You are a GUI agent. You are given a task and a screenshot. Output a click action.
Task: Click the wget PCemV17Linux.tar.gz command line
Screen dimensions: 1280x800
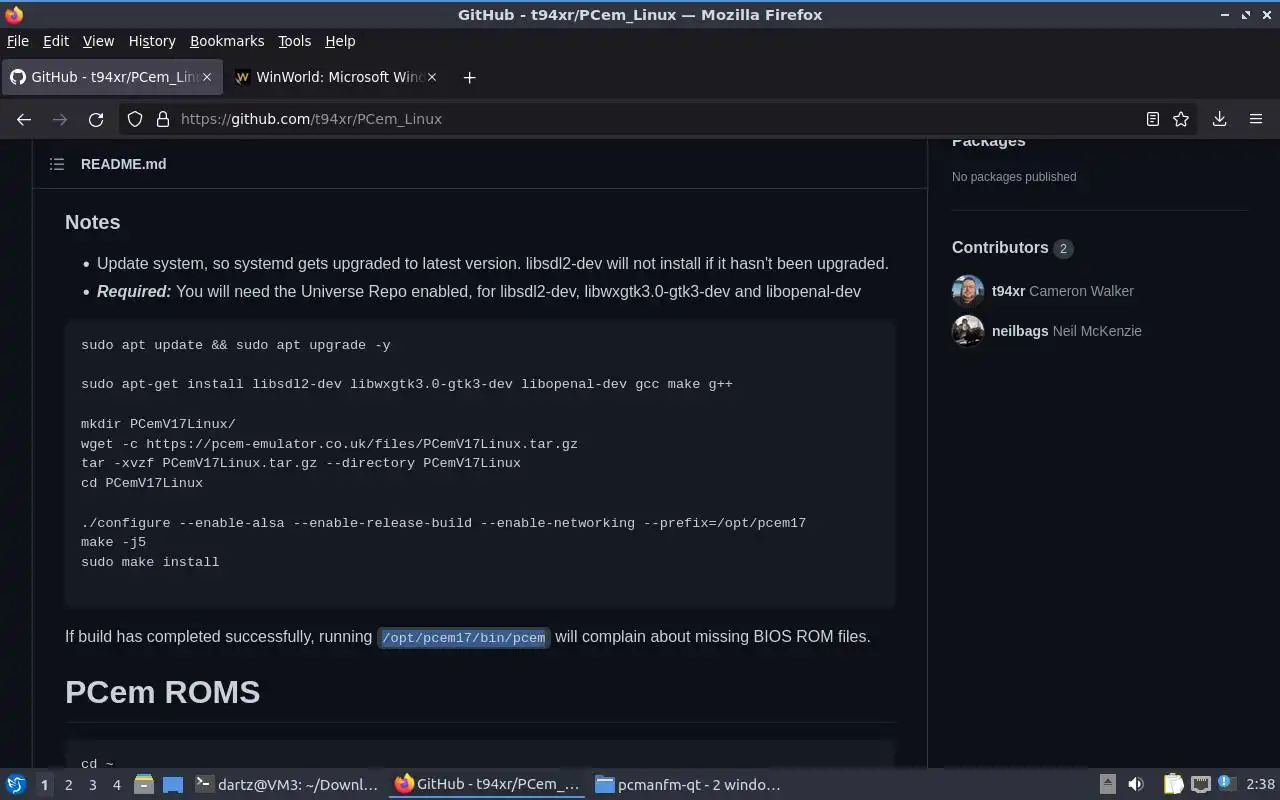pyautogui.click(x=329, y=444)
